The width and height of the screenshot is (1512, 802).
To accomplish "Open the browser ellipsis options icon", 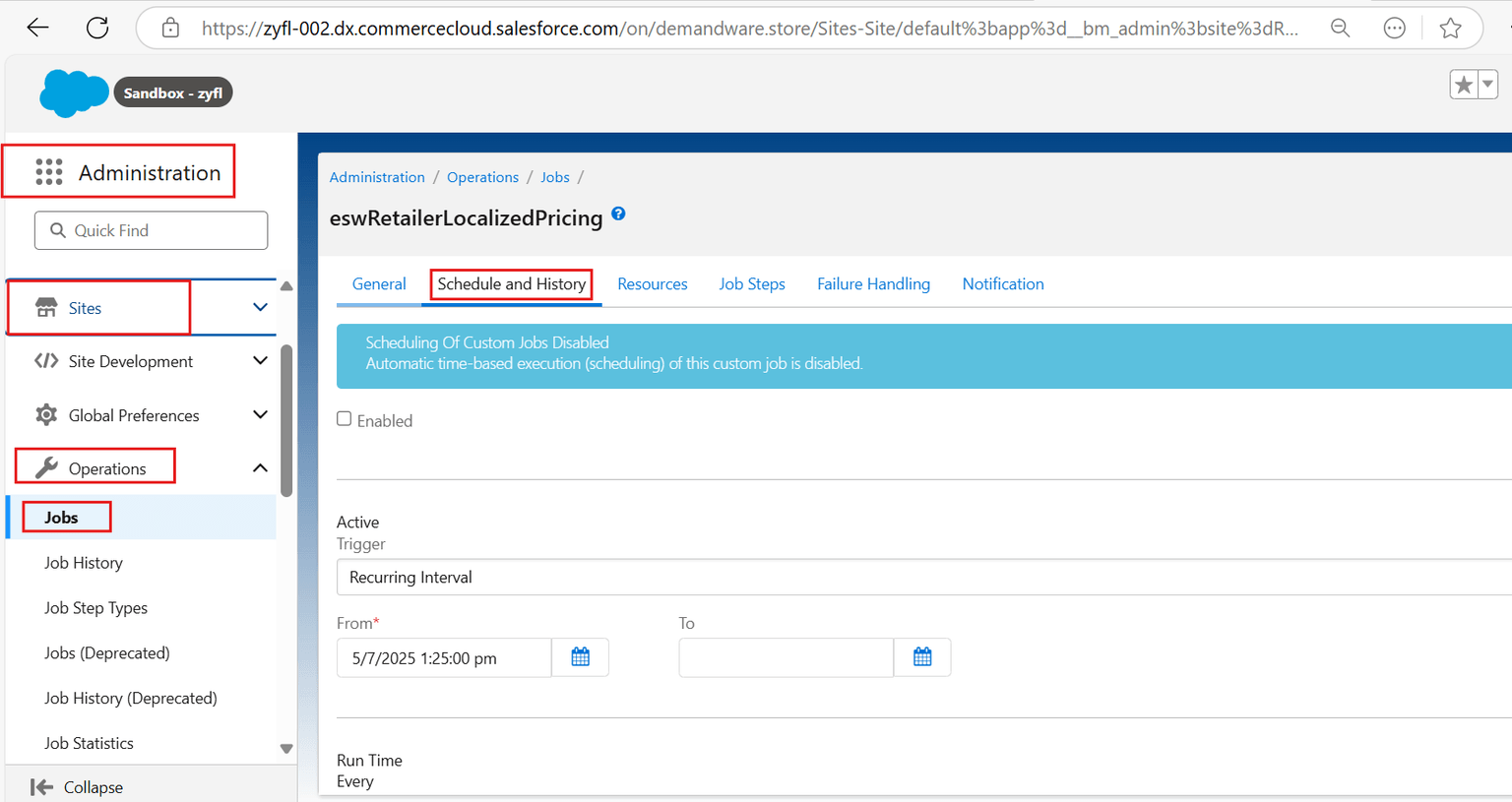I will tap(1394, 28).
